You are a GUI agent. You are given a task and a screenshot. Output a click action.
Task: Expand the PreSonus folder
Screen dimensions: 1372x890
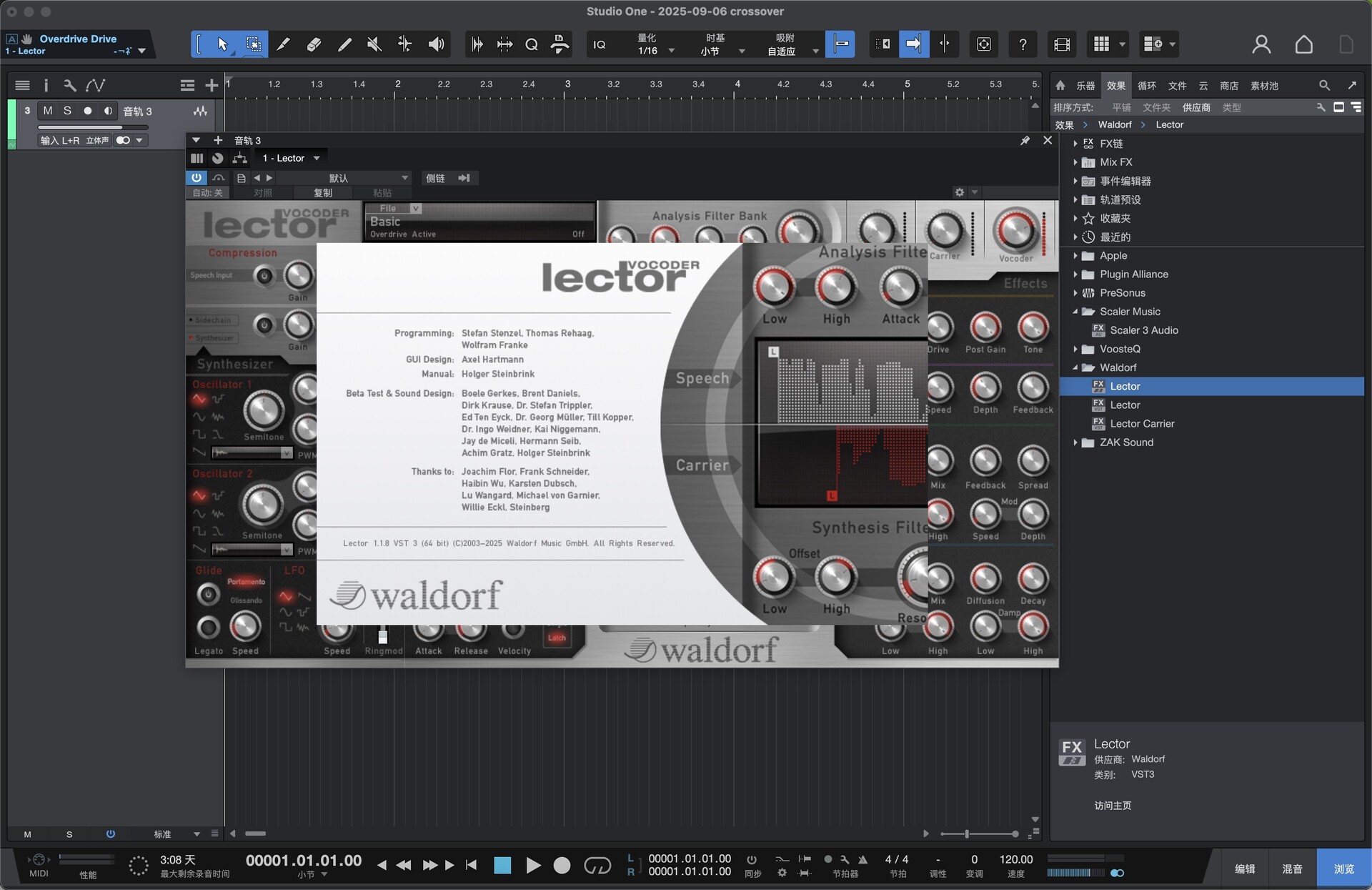[1075, 293]
